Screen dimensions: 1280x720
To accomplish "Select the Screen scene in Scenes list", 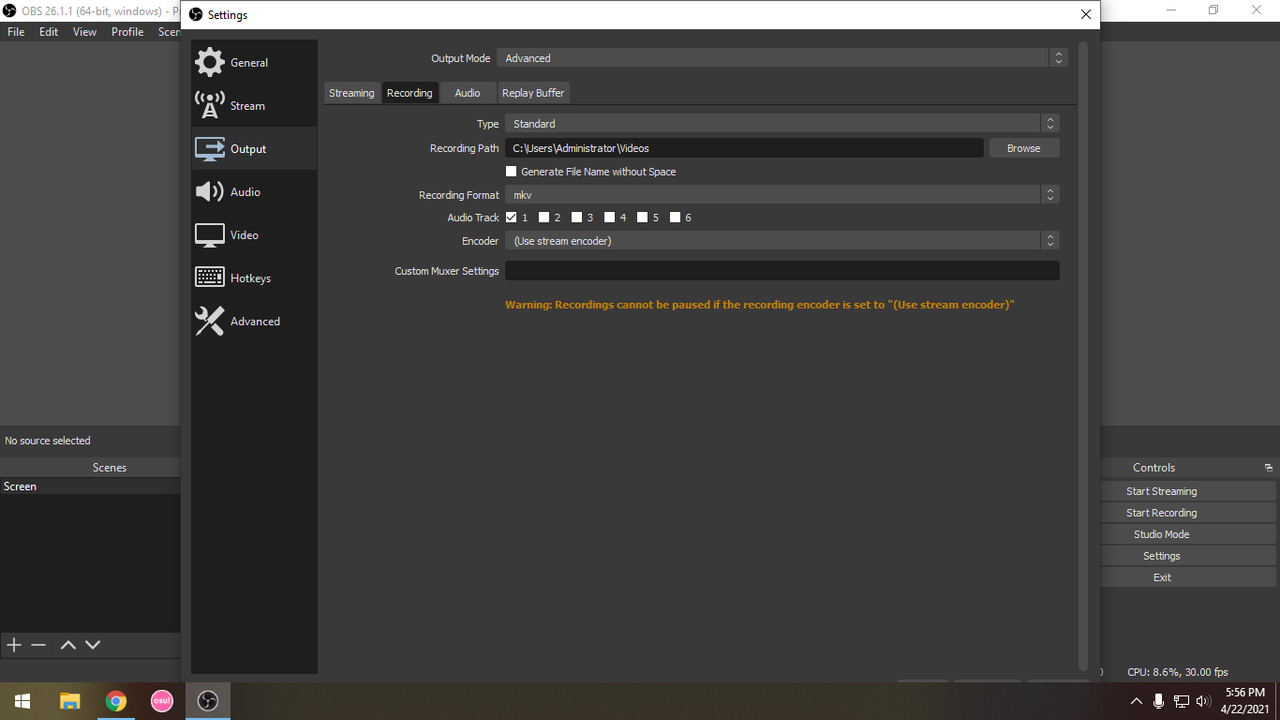I will tap(90, 486).
